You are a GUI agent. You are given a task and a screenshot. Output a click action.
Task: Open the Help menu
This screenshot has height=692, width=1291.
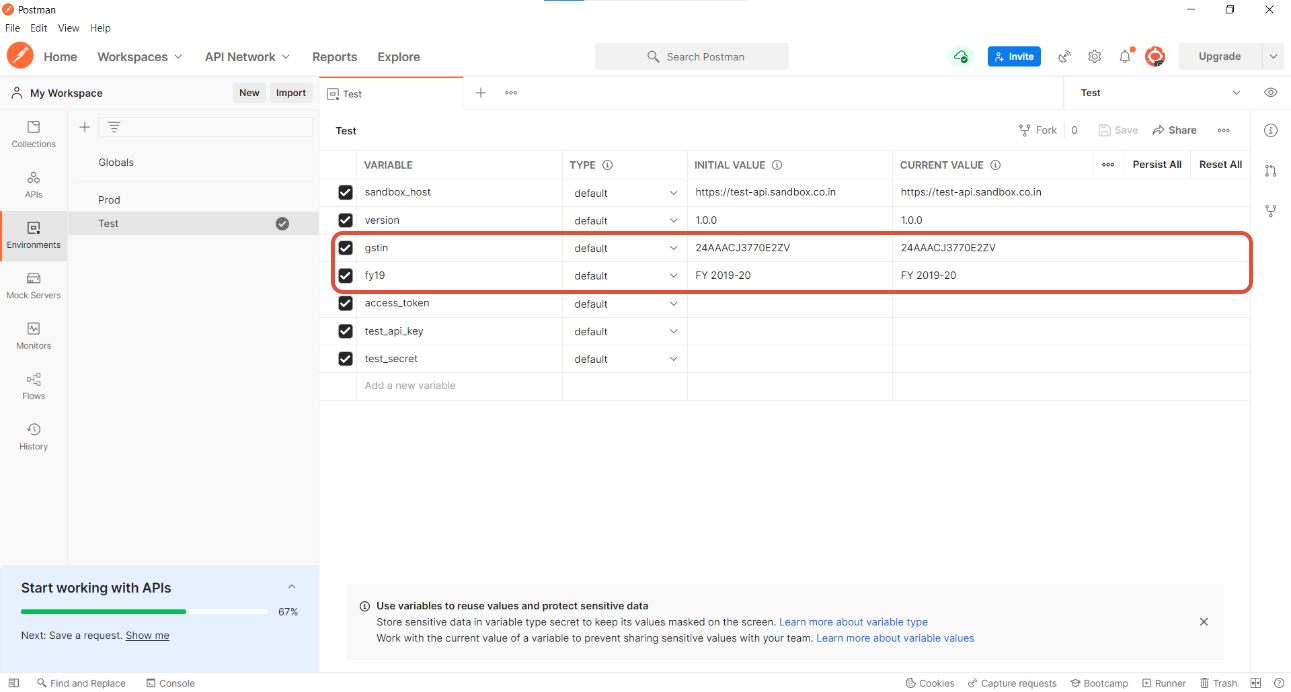click(x=100, y=28)
